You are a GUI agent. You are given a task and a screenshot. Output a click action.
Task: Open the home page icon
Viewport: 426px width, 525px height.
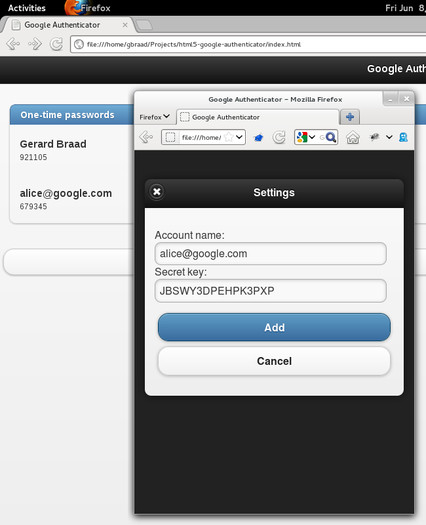point(353,137)
